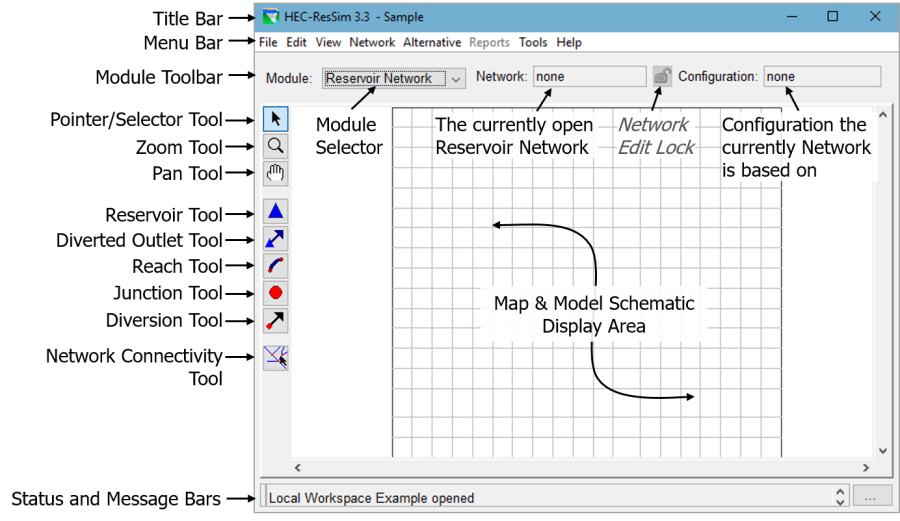The width and height of the screenshot is (900, 521).
Task: Open the Edit menu
Action: [x=296, y=42]
